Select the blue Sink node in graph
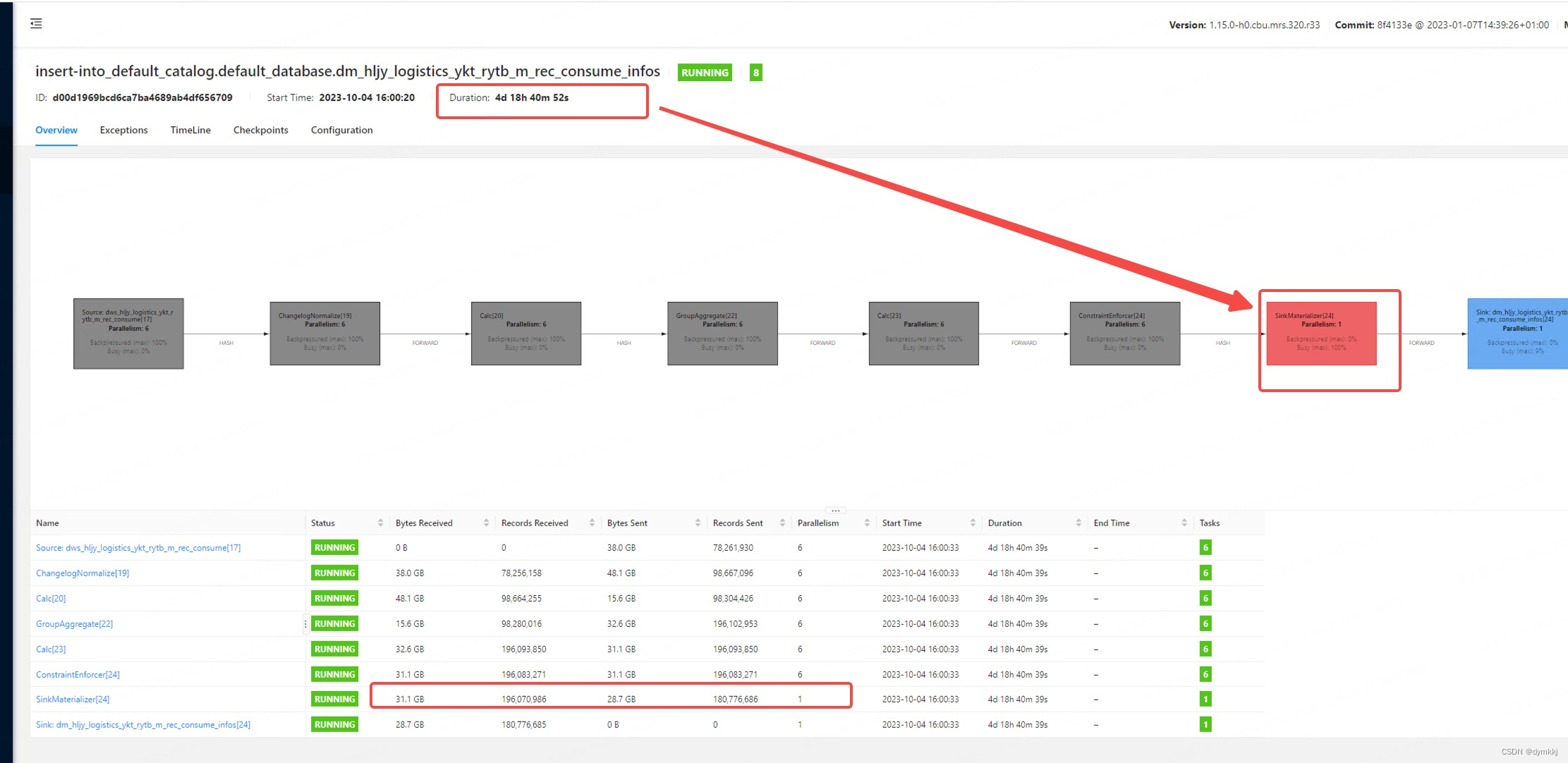 pos(1517,334)
